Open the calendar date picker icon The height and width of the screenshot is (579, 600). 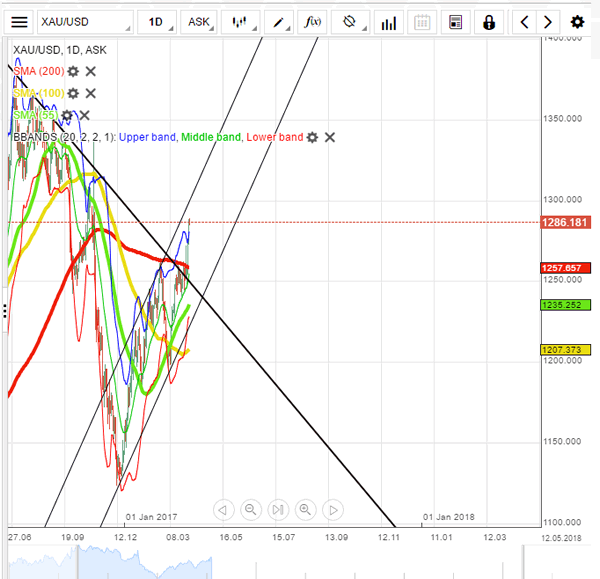pos(422,22)
